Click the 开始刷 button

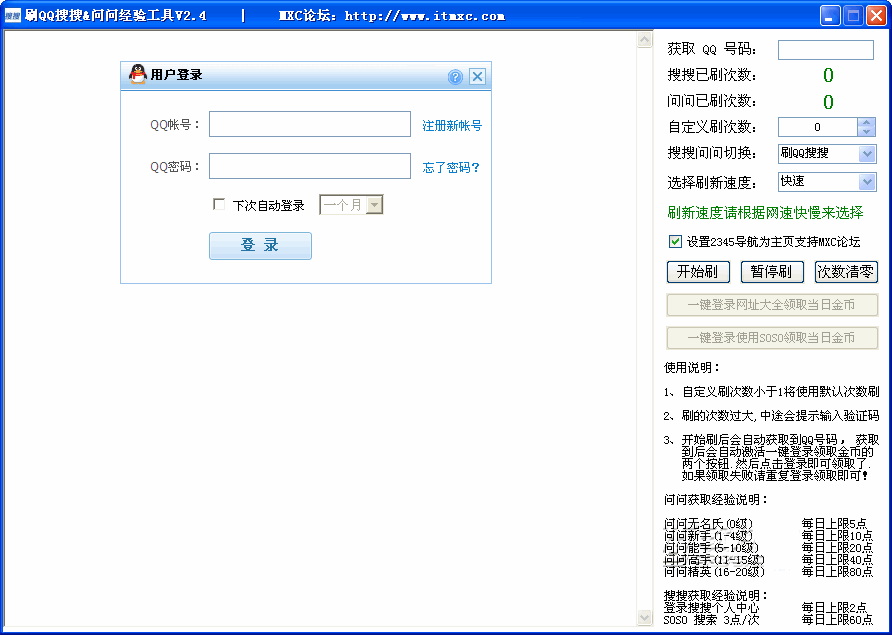pyautogui.click(x=697, y=272)
